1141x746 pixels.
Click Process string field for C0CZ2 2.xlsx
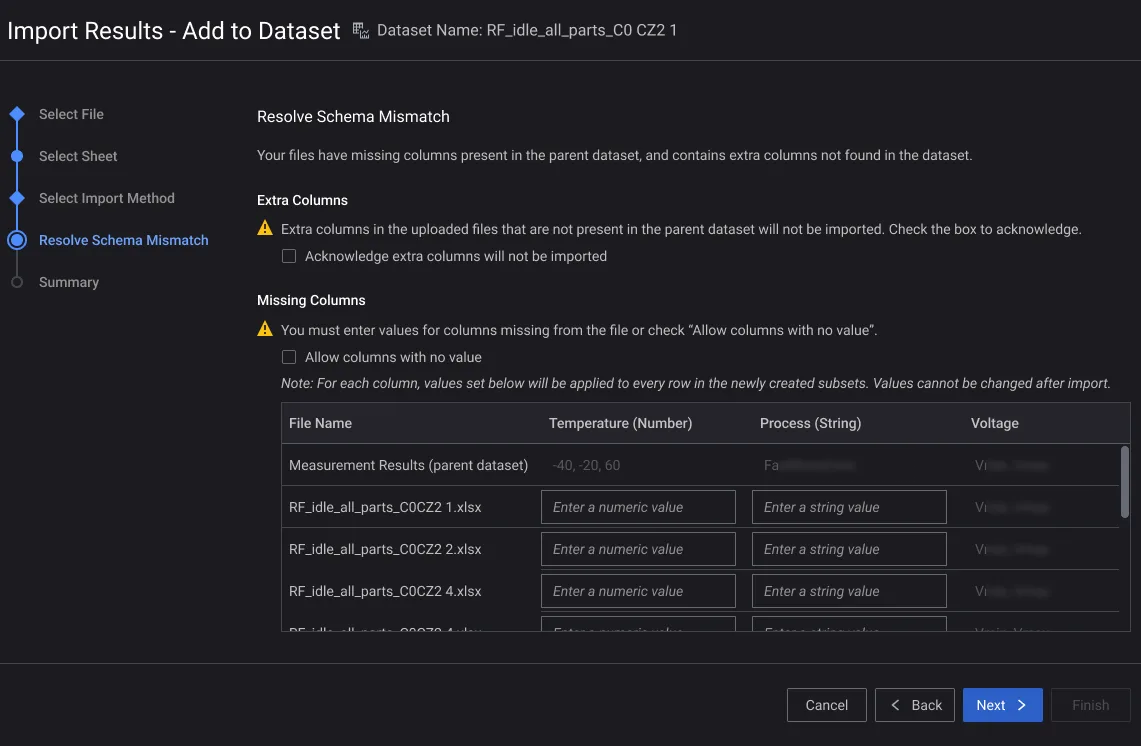[849, 549]
